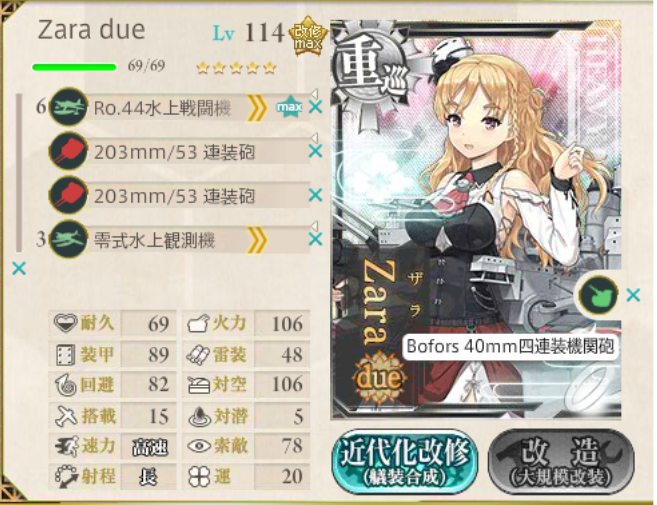The height and width of the screenshot is (505, 657).
Task: Unequip the Bofors 40mm expansion slot item
Action: [x=633, y=295]
